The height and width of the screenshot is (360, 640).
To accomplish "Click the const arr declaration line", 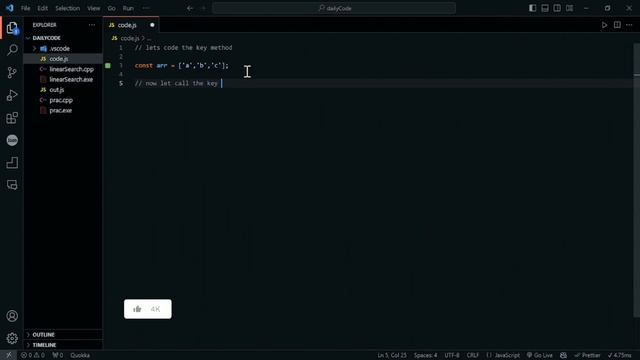I will pyautogui.click(x=182, y=65).
